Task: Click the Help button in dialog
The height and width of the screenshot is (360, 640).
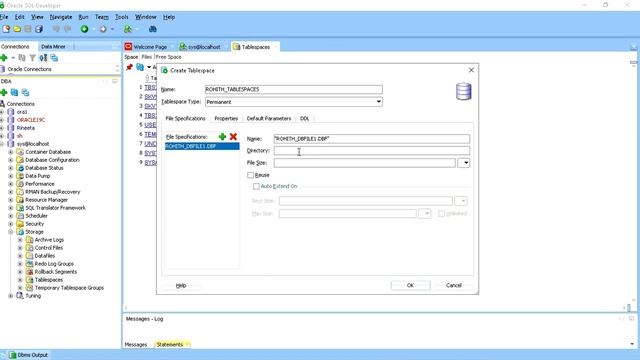Action: pyautogui.click(x=181, y=285)
